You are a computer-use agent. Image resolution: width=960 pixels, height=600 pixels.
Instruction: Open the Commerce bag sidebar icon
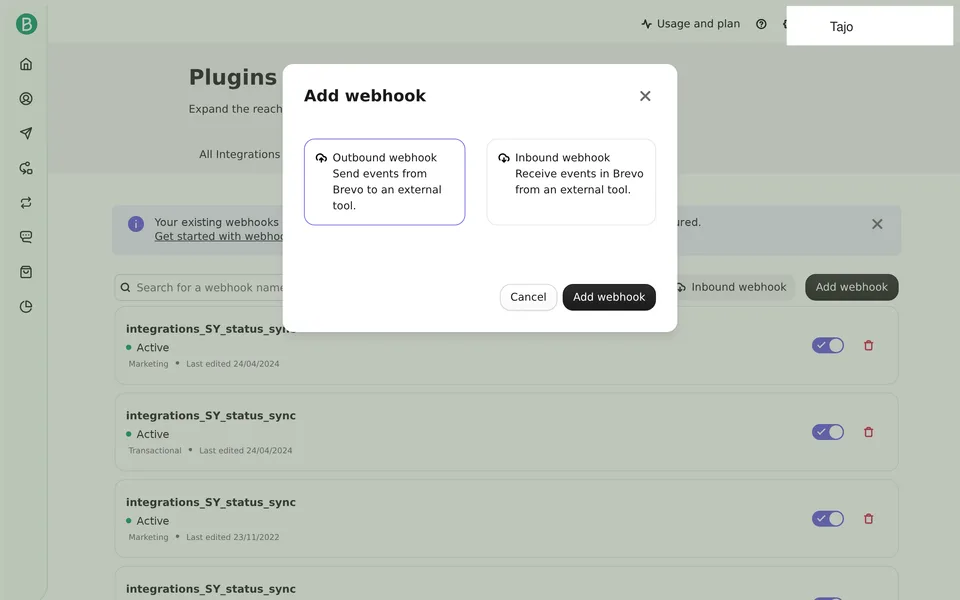[x=26, y=272]
